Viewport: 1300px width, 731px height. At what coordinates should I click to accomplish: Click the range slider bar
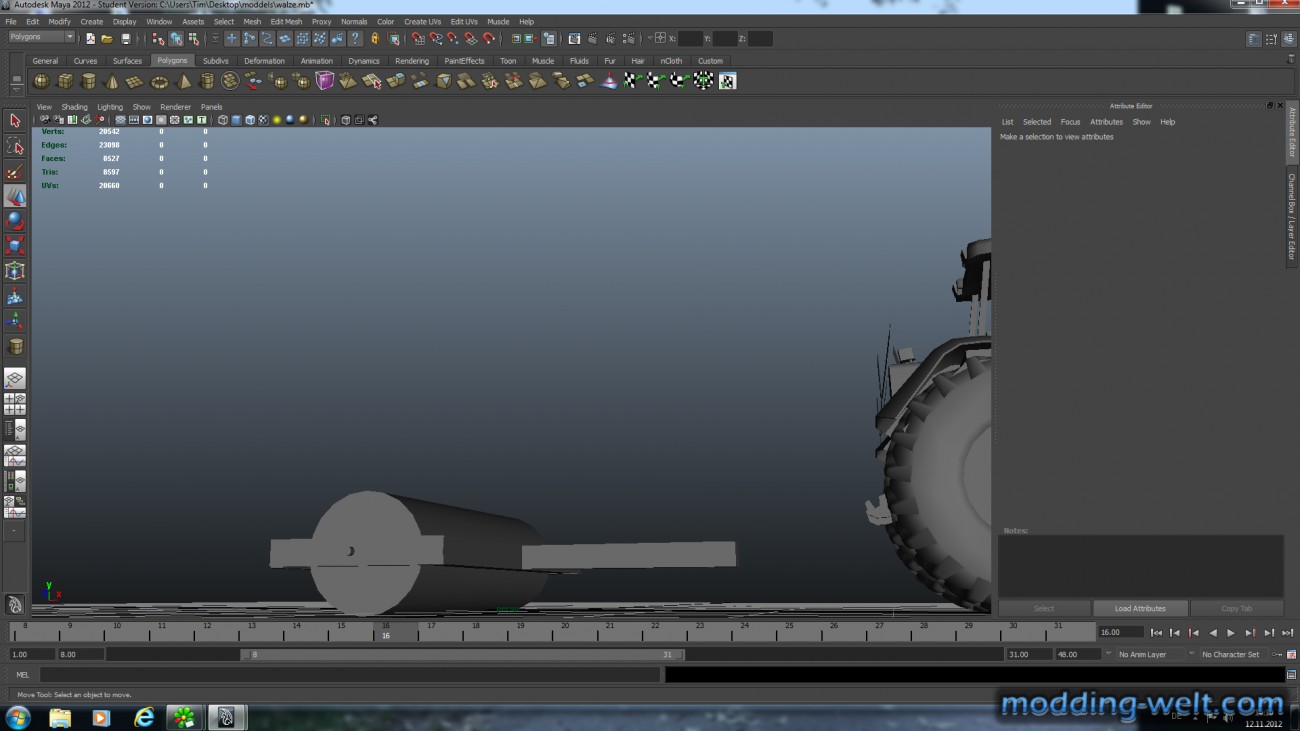click(x=464, y=655)
